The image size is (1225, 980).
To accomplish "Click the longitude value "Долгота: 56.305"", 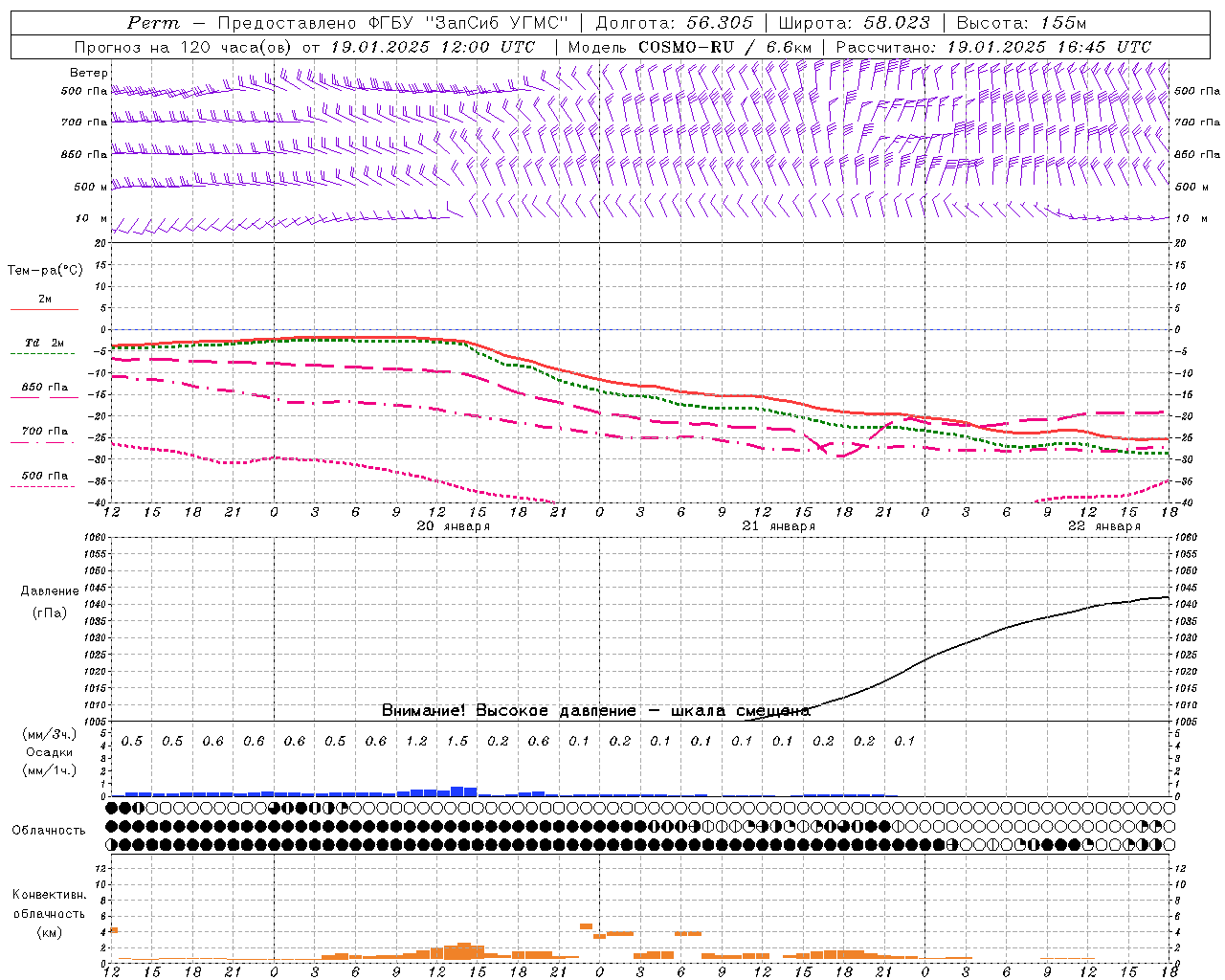I will pyautogui.click(x=674, y=23).
